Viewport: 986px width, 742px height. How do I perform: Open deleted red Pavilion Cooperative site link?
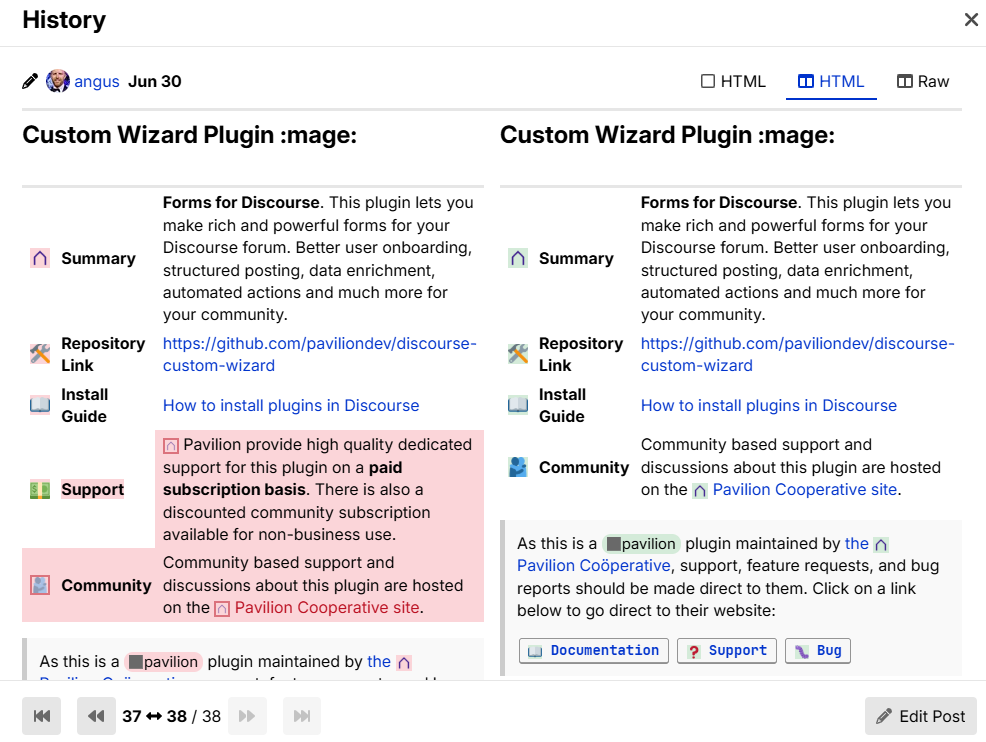click(327, 608)
